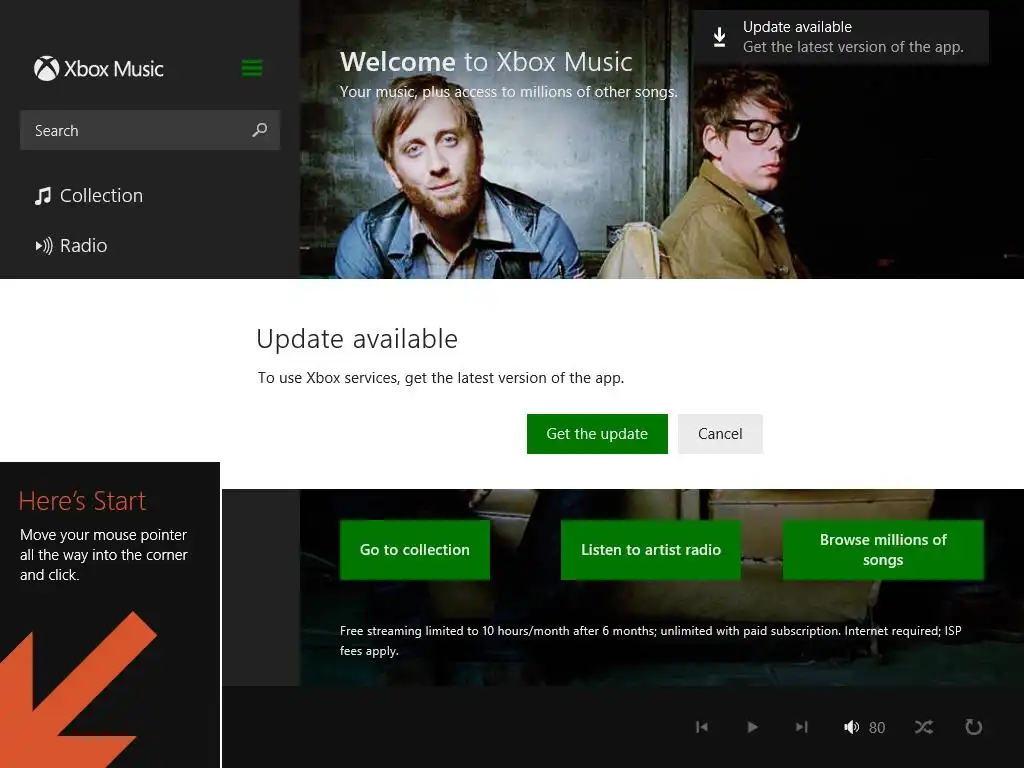Image resolution: width=1024 pixels, height=768 pixels.
Task: Click the Welcome to Xbox Music heading
Action: (486, 62)
